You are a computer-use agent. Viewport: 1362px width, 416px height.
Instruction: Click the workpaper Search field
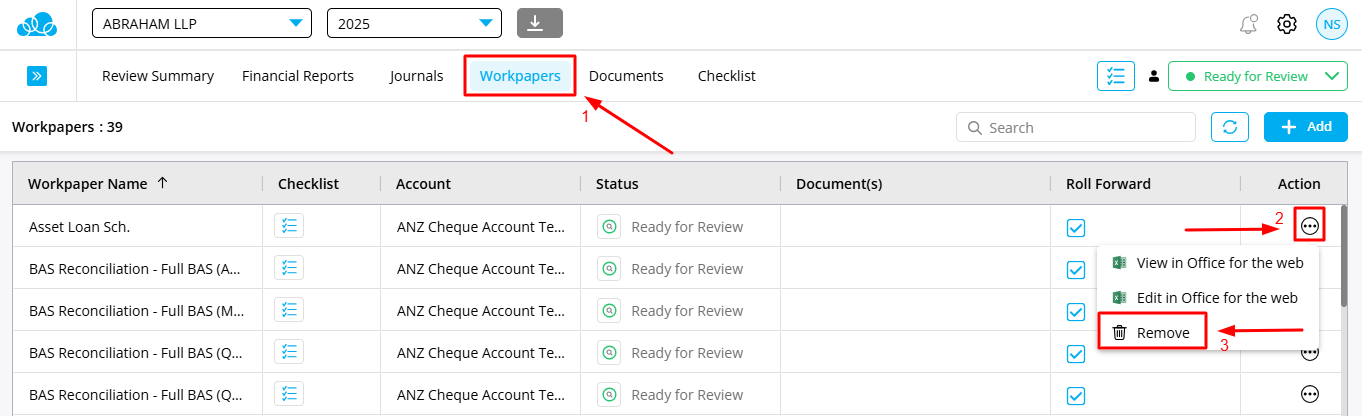pos(1085,128)
